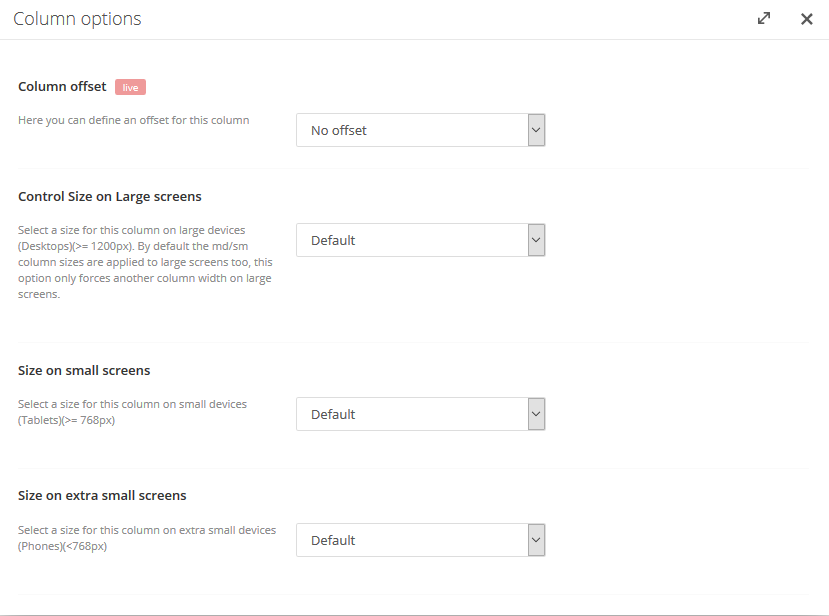This screenshot has height=616, width=829.
Task: Select the No offset combo box field
Action: click(x=420, y=130)
